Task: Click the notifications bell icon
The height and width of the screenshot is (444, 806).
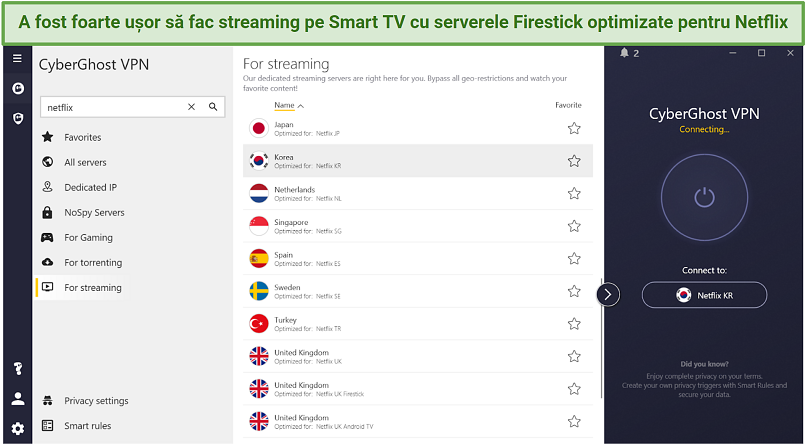Action: coord(624,53)
